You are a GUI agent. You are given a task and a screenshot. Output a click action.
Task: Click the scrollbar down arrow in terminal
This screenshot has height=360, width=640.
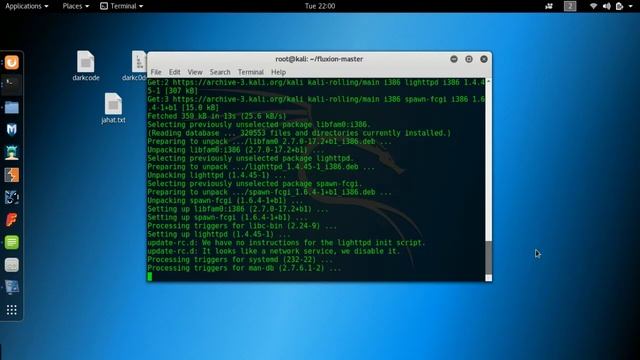488,278
